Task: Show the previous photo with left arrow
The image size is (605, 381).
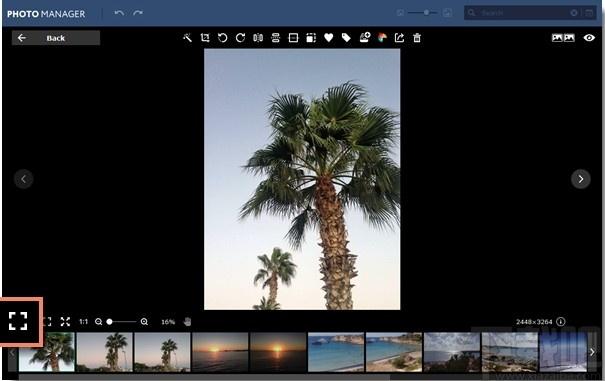Action: click(24, 179)
